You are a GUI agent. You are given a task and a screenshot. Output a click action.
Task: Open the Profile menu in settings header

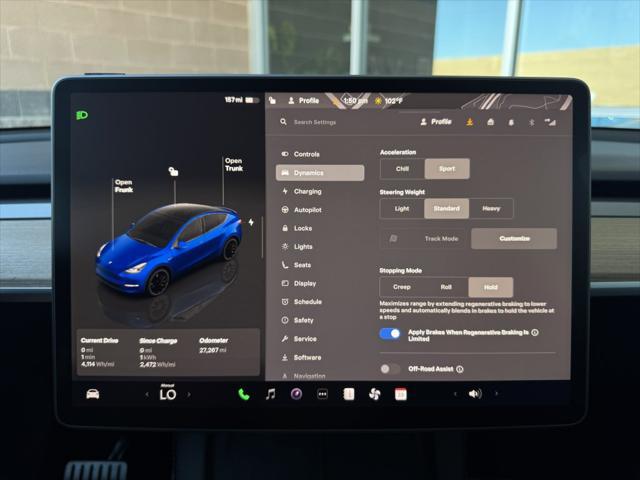[x=436, y=122]
